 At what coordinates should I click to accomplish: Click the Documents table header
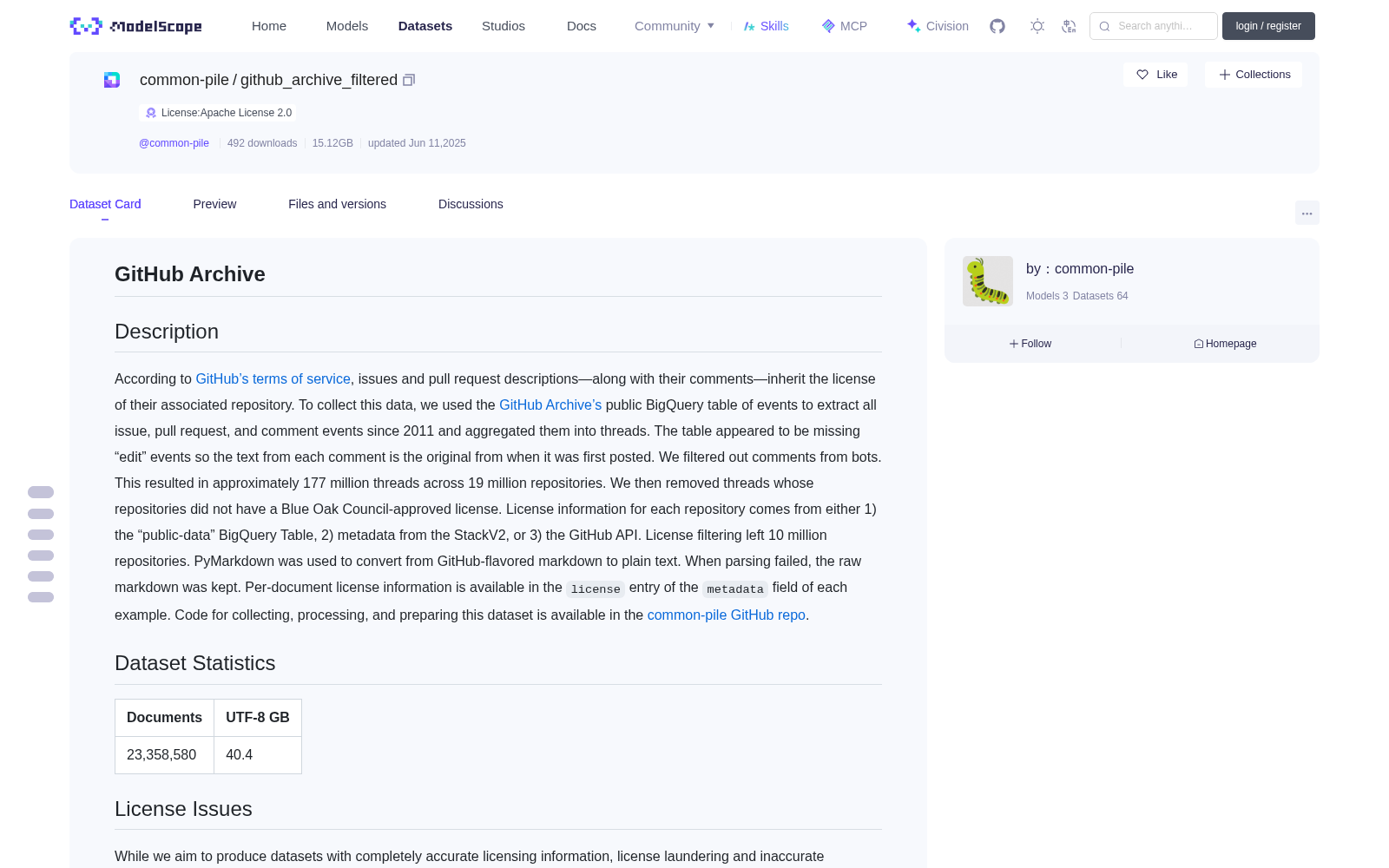(164, 718)
